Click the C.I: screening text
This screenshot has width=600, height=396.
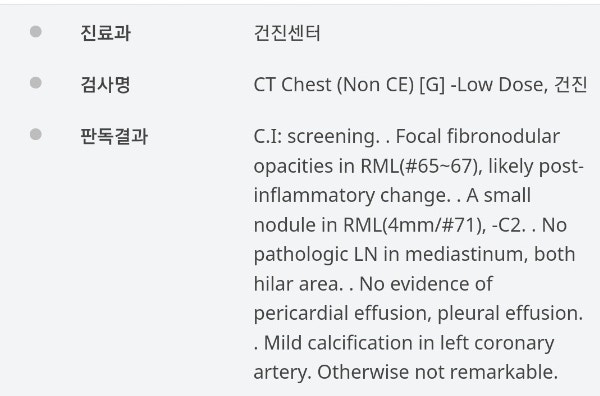point(316,137)
